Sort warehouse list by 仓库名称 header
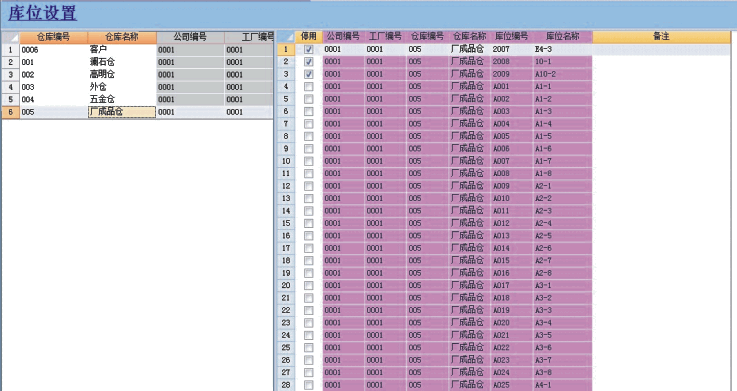737x391 pixels. click(x=122, y=37)
